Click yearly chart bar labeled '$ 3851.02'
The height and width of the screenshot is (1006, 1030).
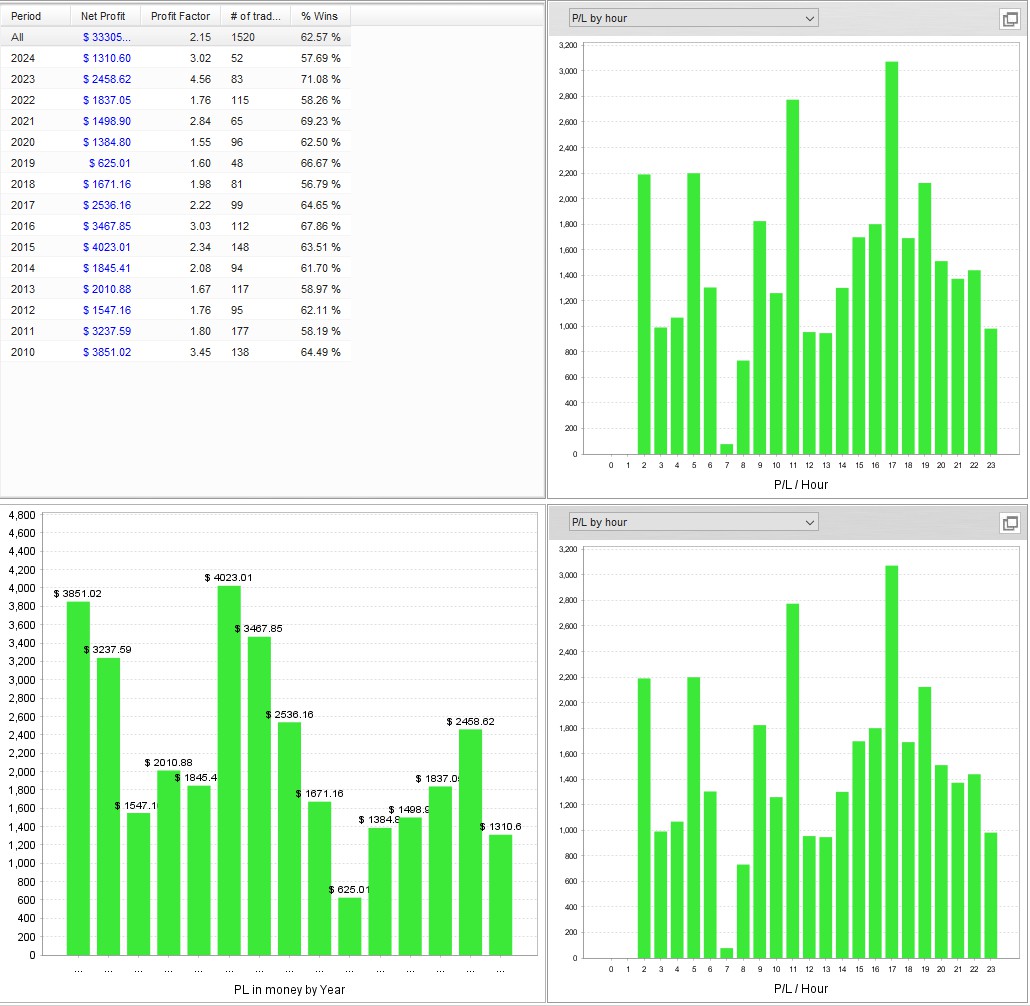[78, 778]
